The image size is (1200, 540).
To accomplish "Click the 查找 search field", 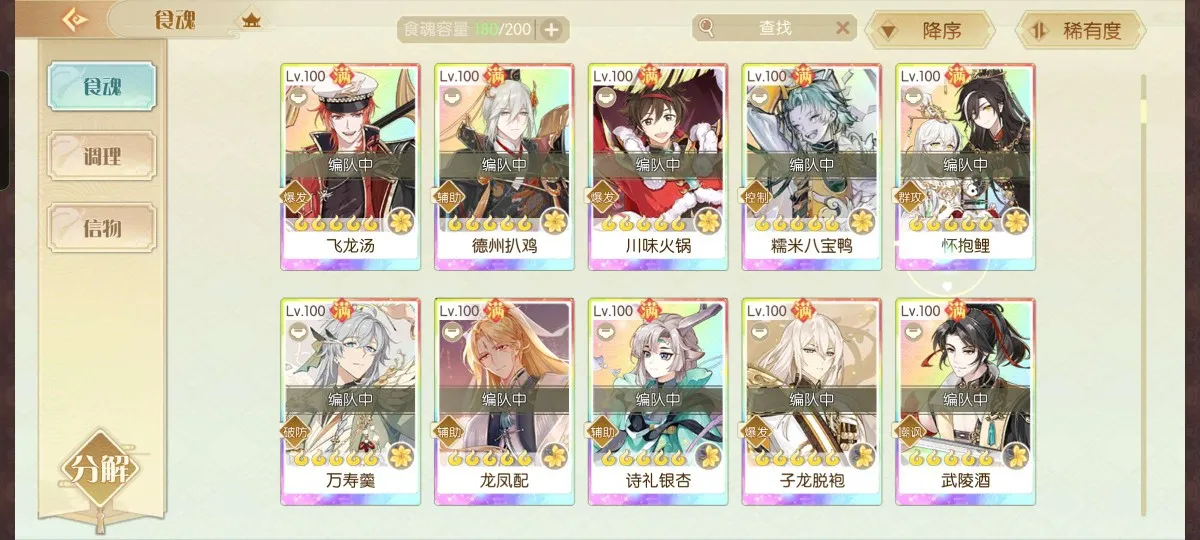I will 776,28.
